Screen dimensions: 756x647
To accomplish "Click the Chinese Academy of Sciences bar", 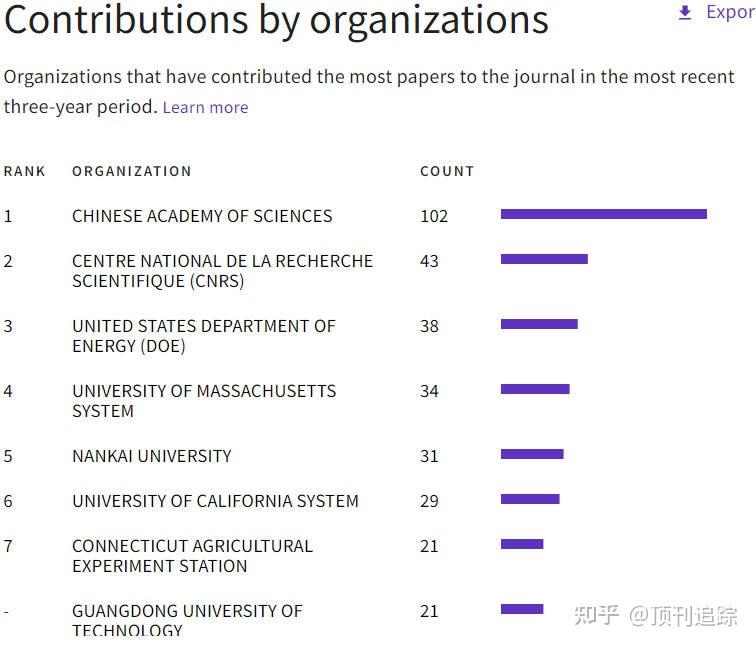I will click(603, 214).
